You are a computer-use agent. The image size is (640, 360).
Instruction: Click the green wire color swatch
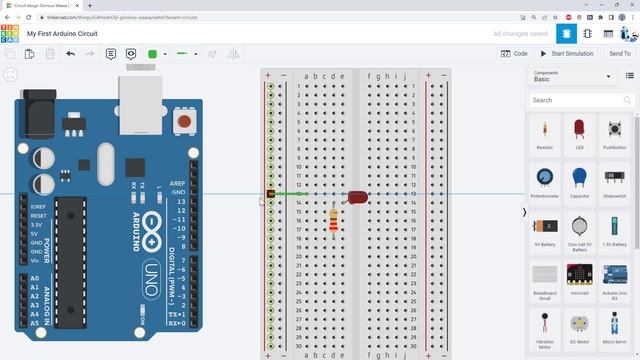pos(152,54)
